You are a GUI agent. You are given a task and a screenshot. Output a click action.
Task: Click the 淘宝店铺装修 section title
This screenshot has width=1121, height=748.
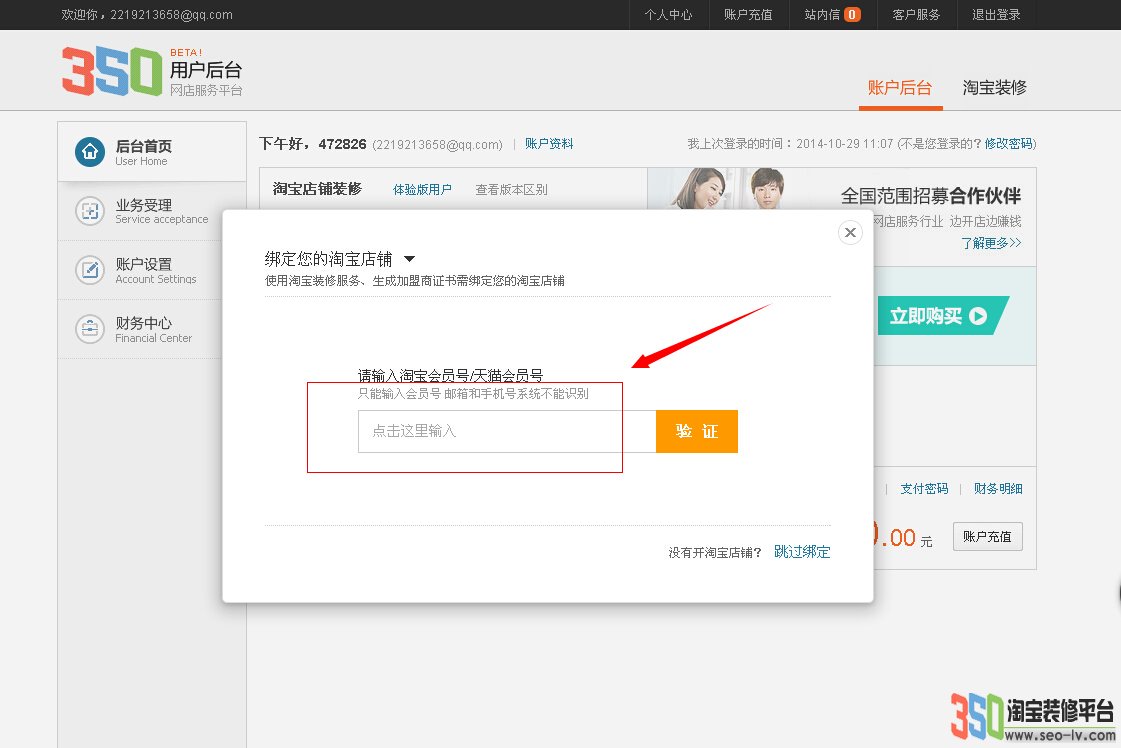pyautogui.click(x=317, y=188)
